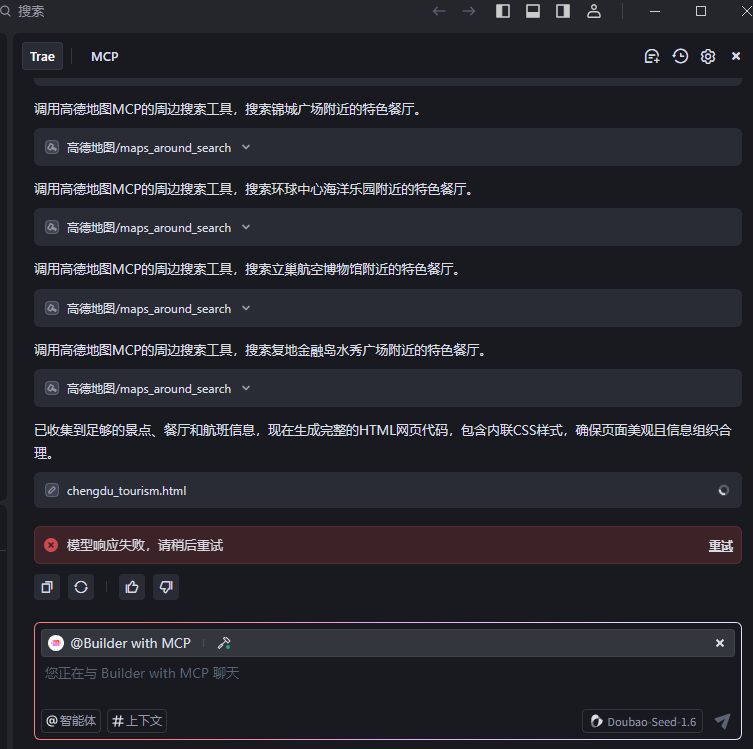The image size is (753, 749).
Task: Open the Doubao-Seed-1.6 model selector
Action: click(x=643, y=721)
